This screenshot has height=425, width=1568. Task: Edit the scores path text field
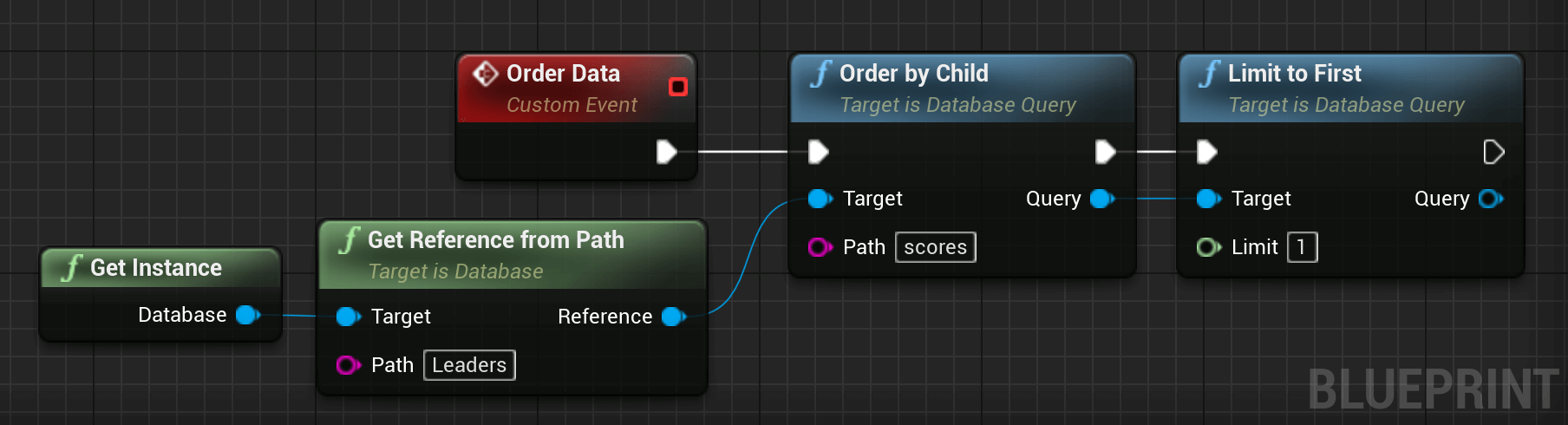(x=935, y=247)
